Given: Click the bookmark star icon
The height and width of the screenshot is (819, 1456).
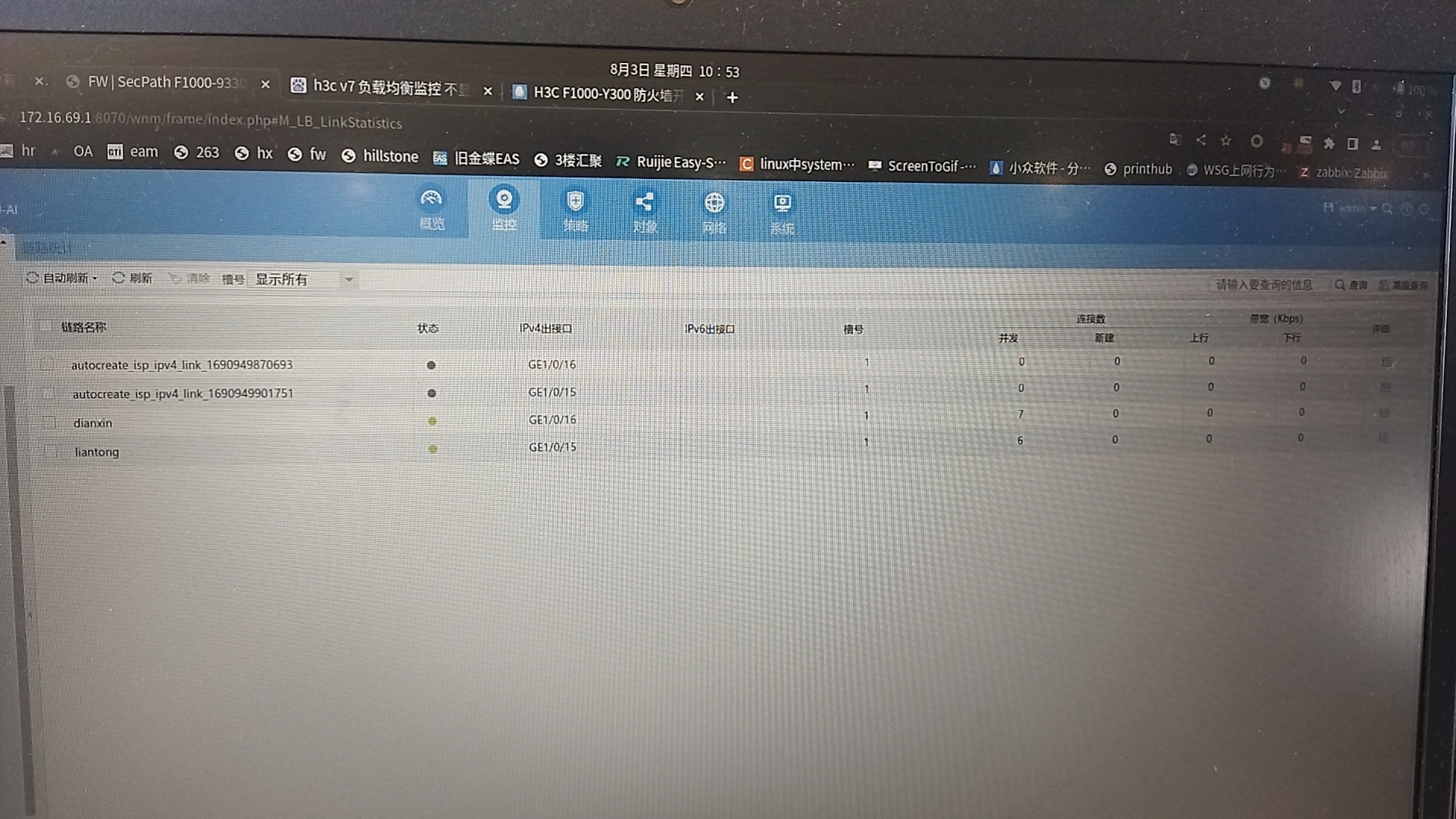Looking at the screenshot, I should coord(1225,140).
